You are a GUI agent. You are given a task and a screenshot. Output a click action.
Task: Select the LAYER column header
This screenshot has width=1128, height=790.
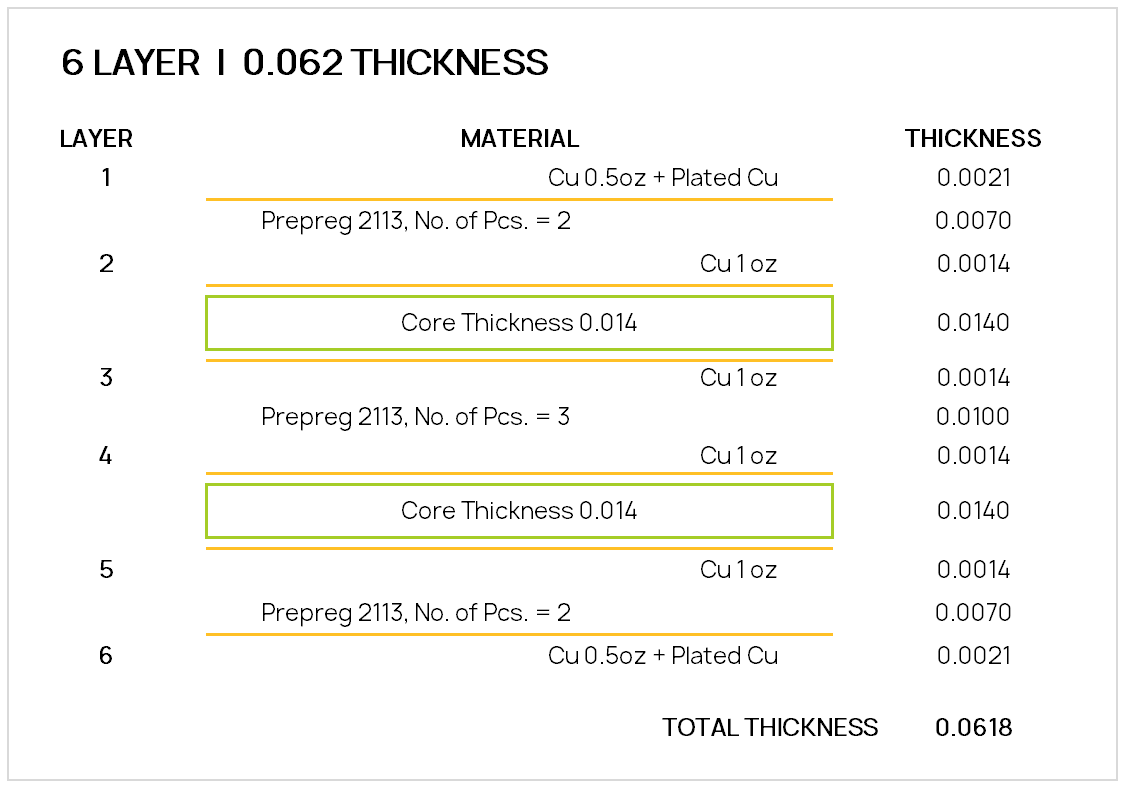(96, 139)
